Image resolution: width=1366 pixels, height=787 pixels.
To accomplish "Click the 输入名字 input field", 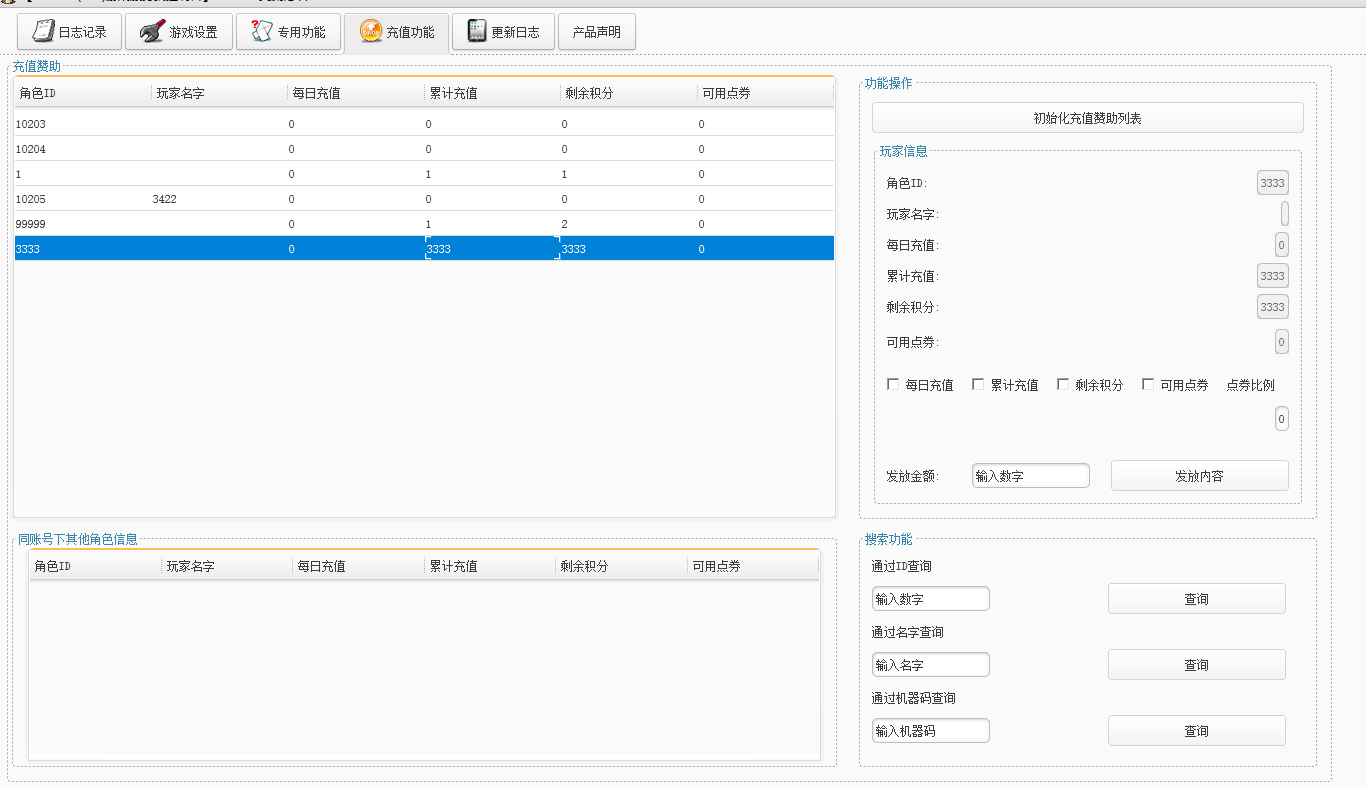I will coord(931,665).
